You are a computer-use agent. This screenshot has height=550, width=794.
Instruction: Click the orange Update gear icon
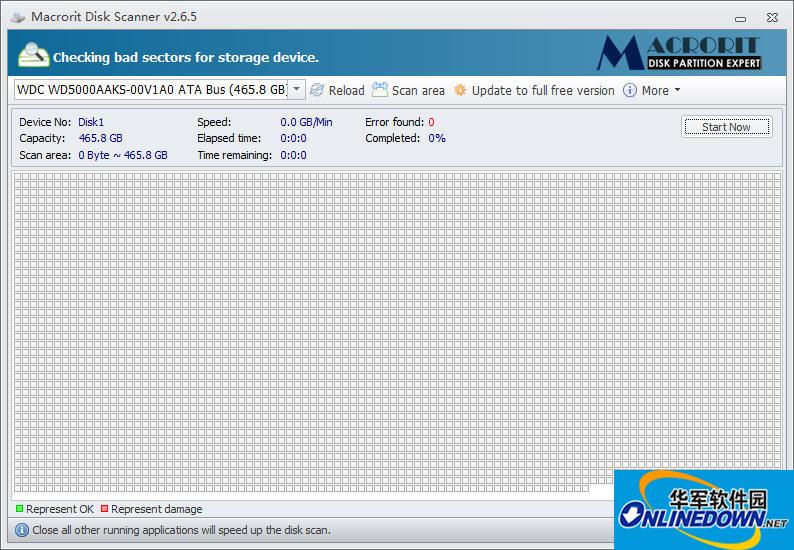coord(460,90)
